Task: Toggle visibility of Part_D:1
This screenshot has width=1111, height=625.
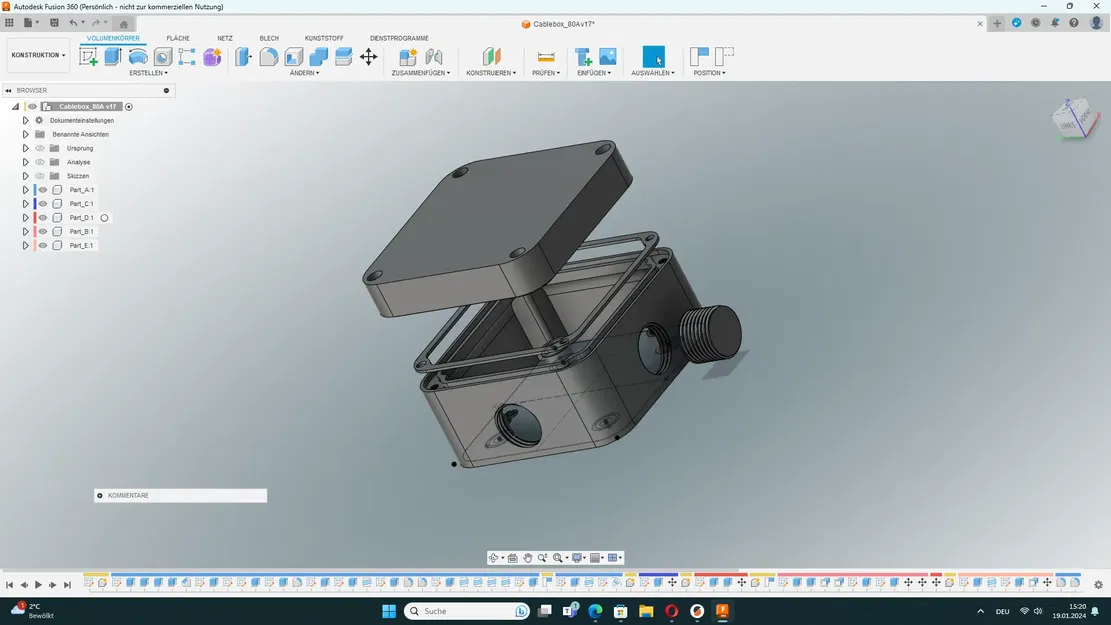Action: [x=43, y=218]
